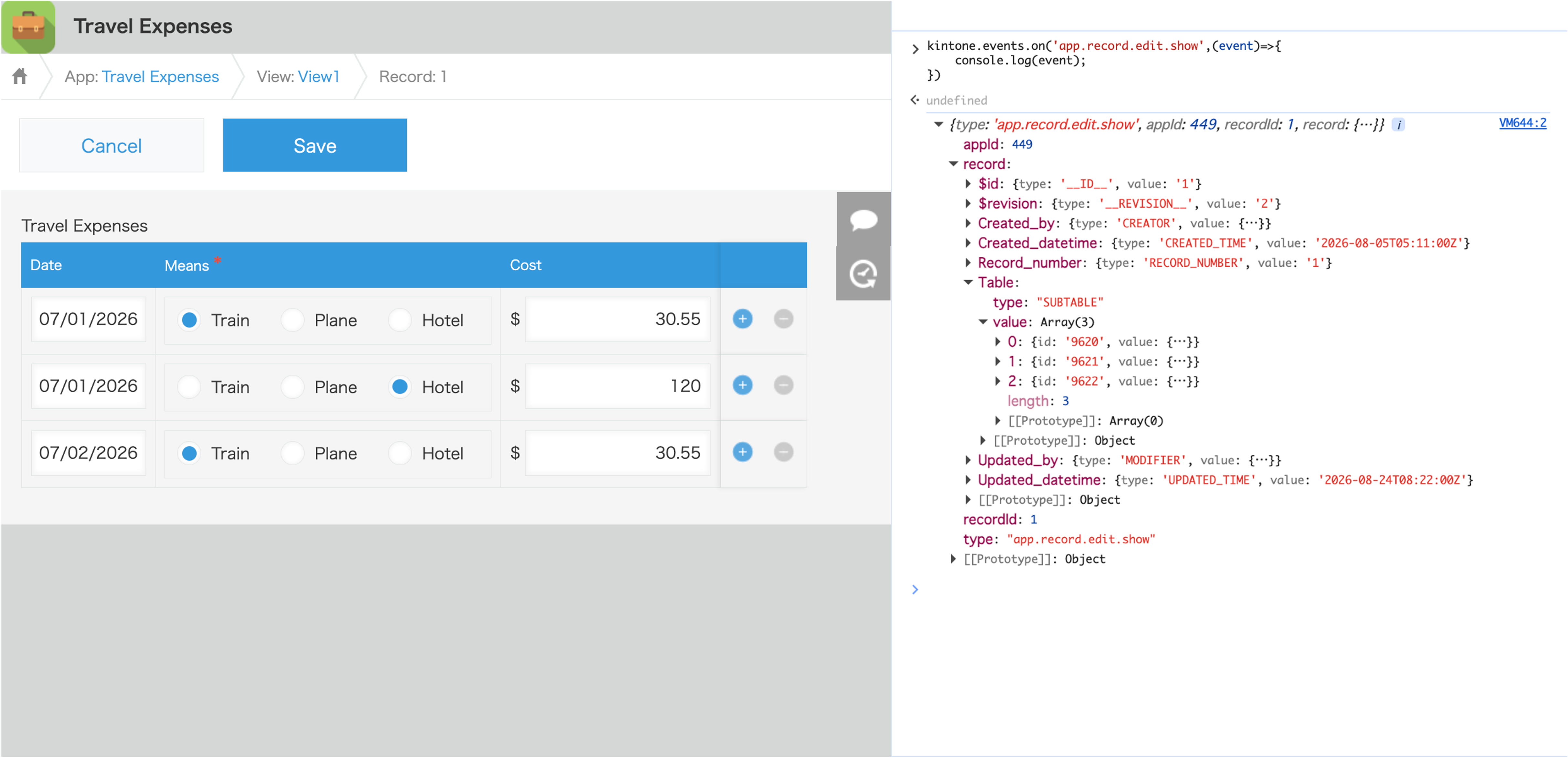Expand the Updated_by property
Viewport: 1568px width, 758px height.
tap(968, 460)
